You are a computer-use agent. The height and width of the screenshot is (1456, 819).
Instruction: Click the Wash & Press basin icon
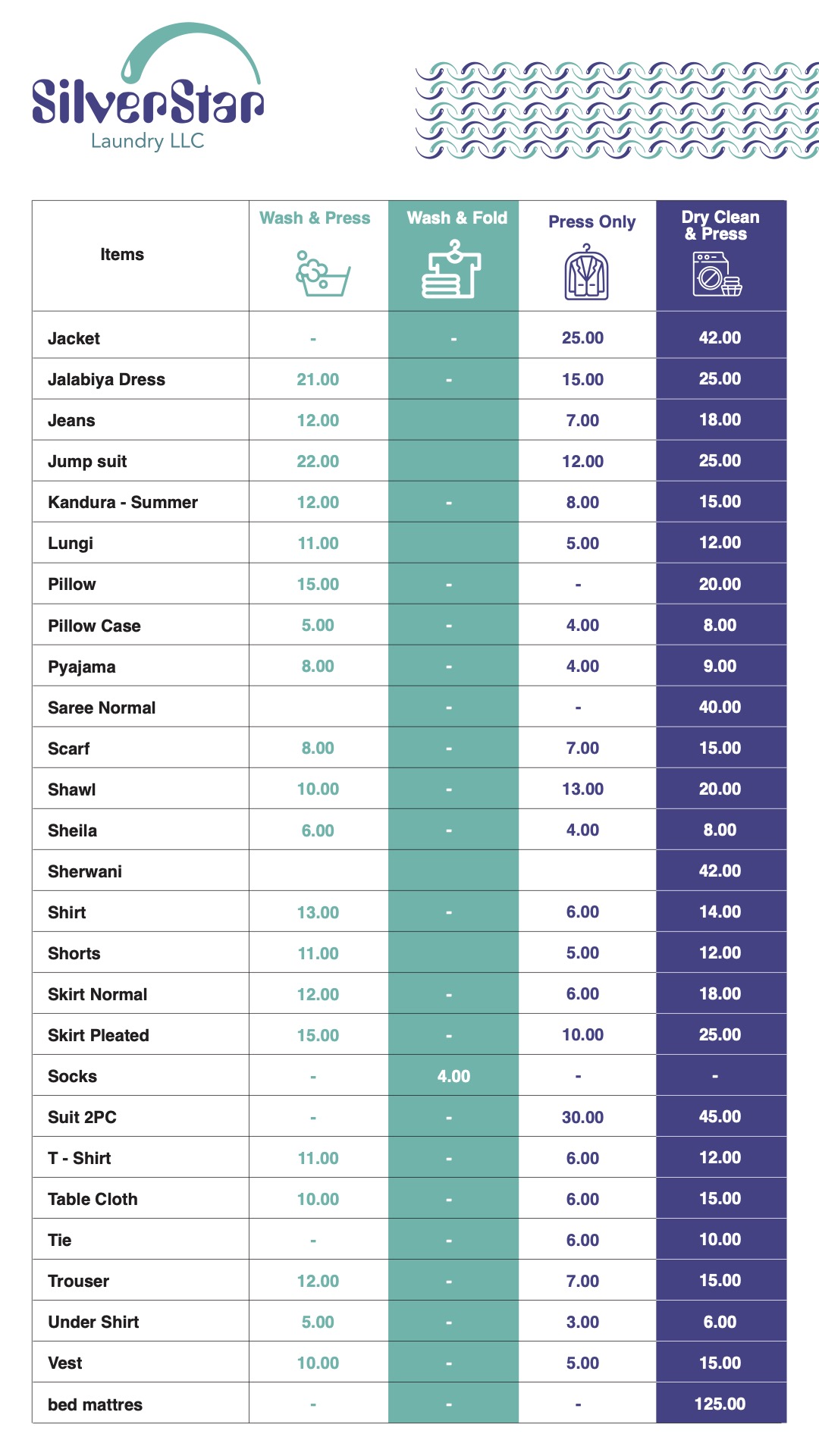click(x=323, y=274)
